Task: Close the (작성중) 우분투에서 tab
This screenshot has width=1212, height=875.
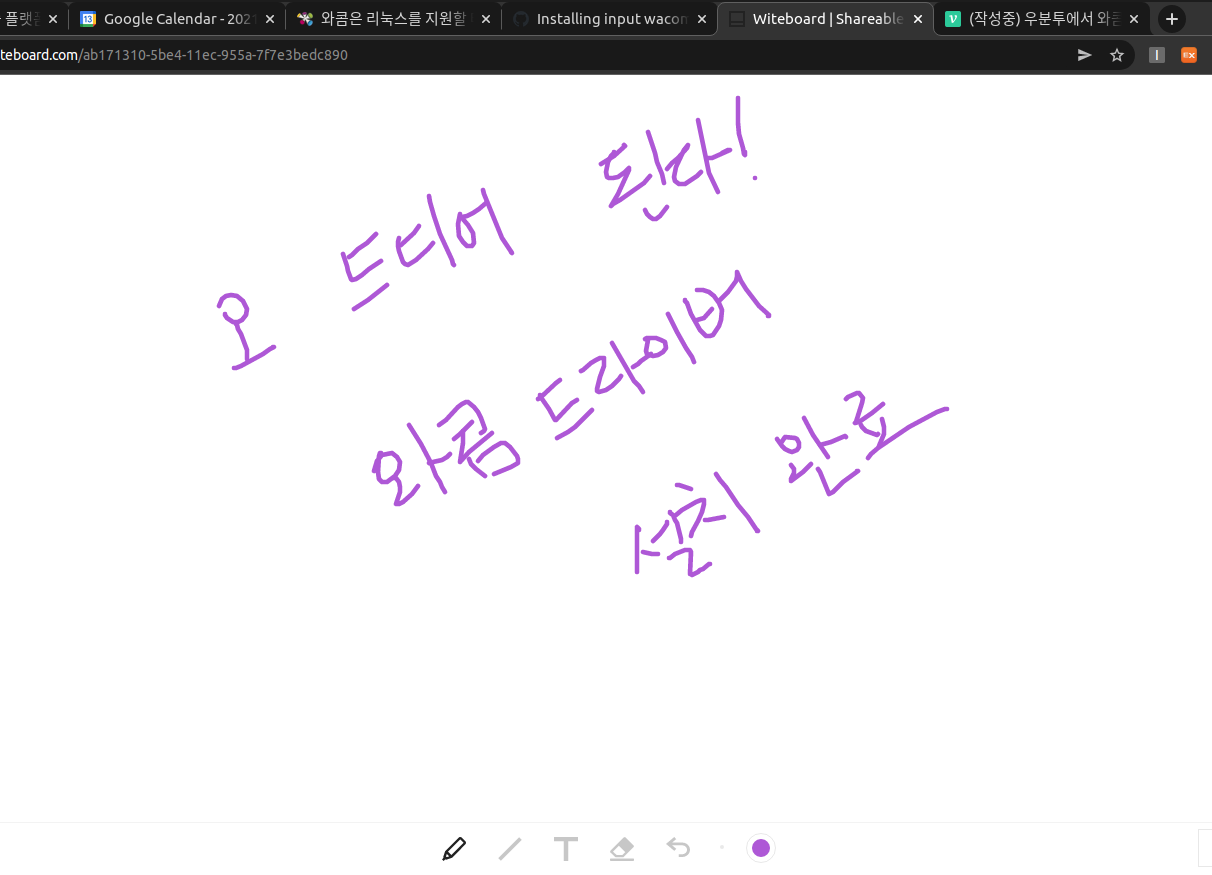Action: [x=1135, y=19]
